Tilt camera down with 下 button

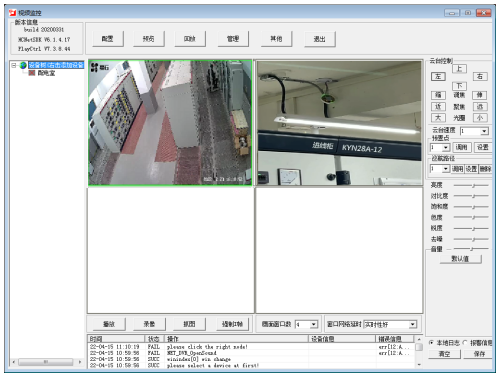459,86
